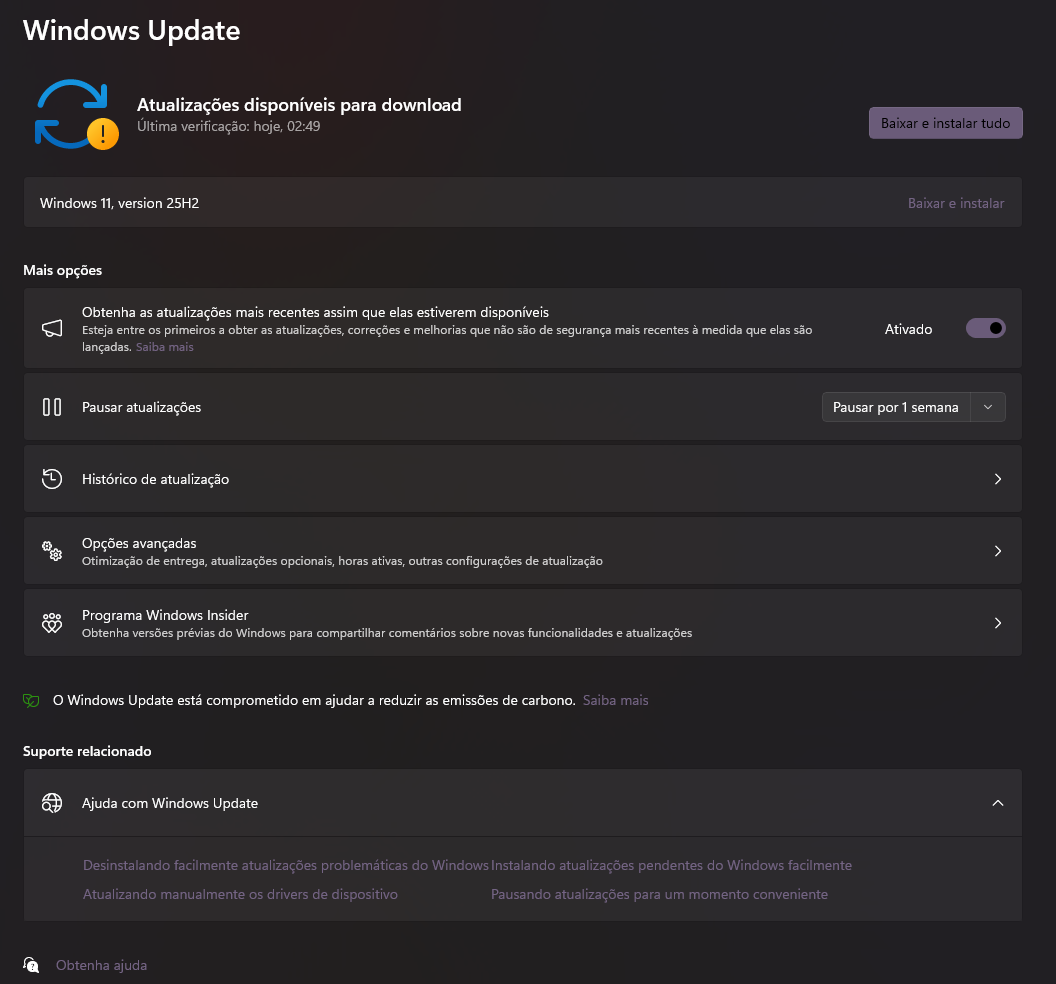This screenshot has width=1056, height=984.
Task: Click the Ajuda com Windows Update label
Action: pos(170,803)
